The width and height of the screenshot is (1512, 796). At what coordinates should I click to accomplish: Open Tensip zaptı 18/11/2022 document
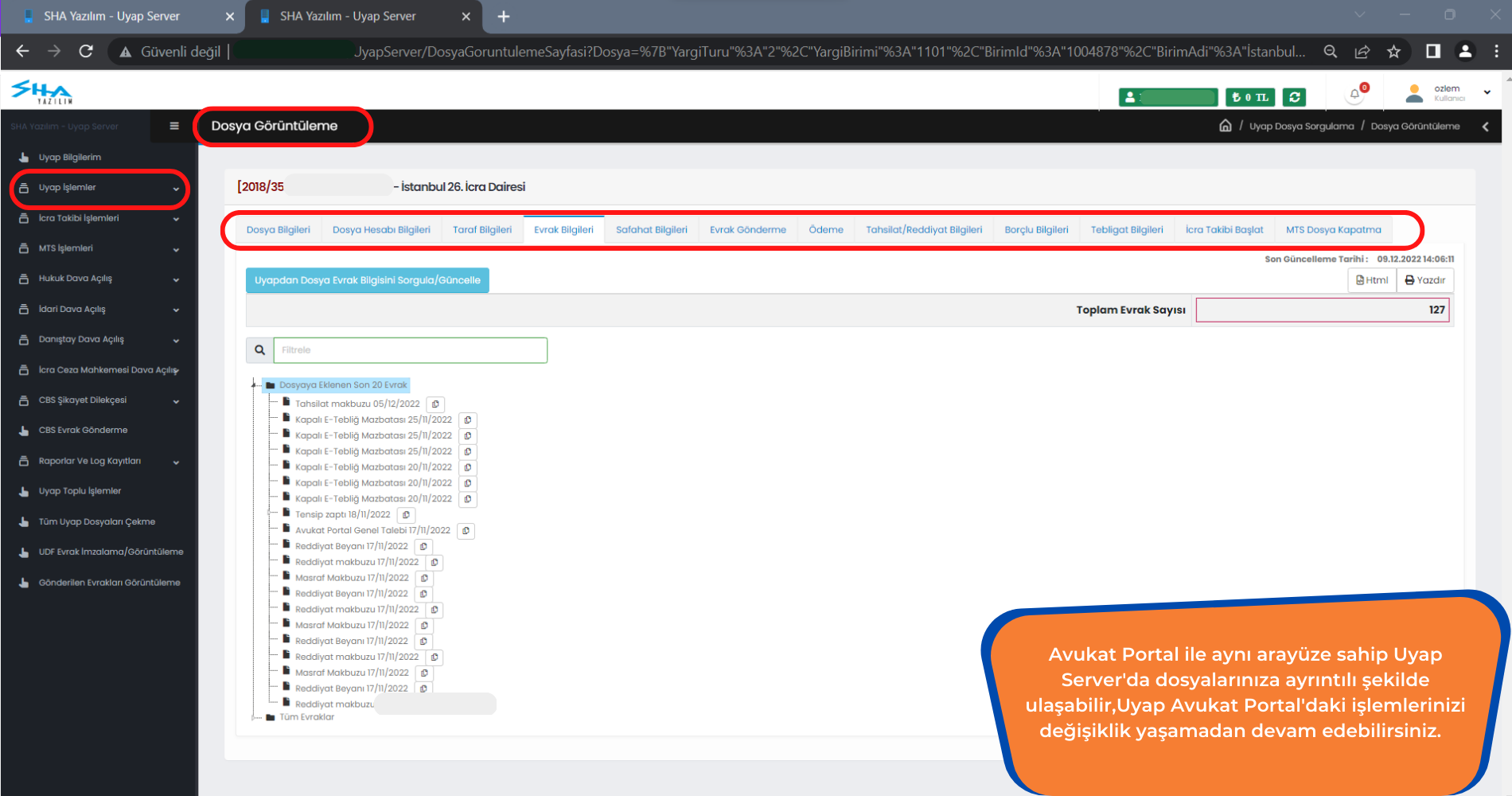click(342, 515)
